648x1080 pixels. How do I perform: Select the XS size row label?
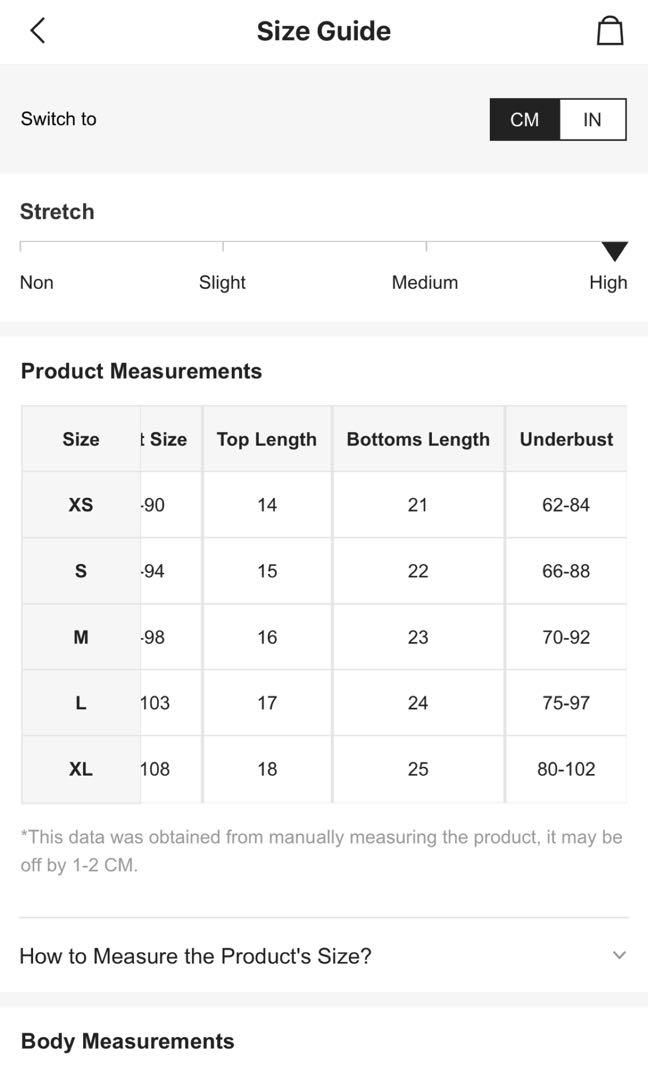click(x=81, y=505)
